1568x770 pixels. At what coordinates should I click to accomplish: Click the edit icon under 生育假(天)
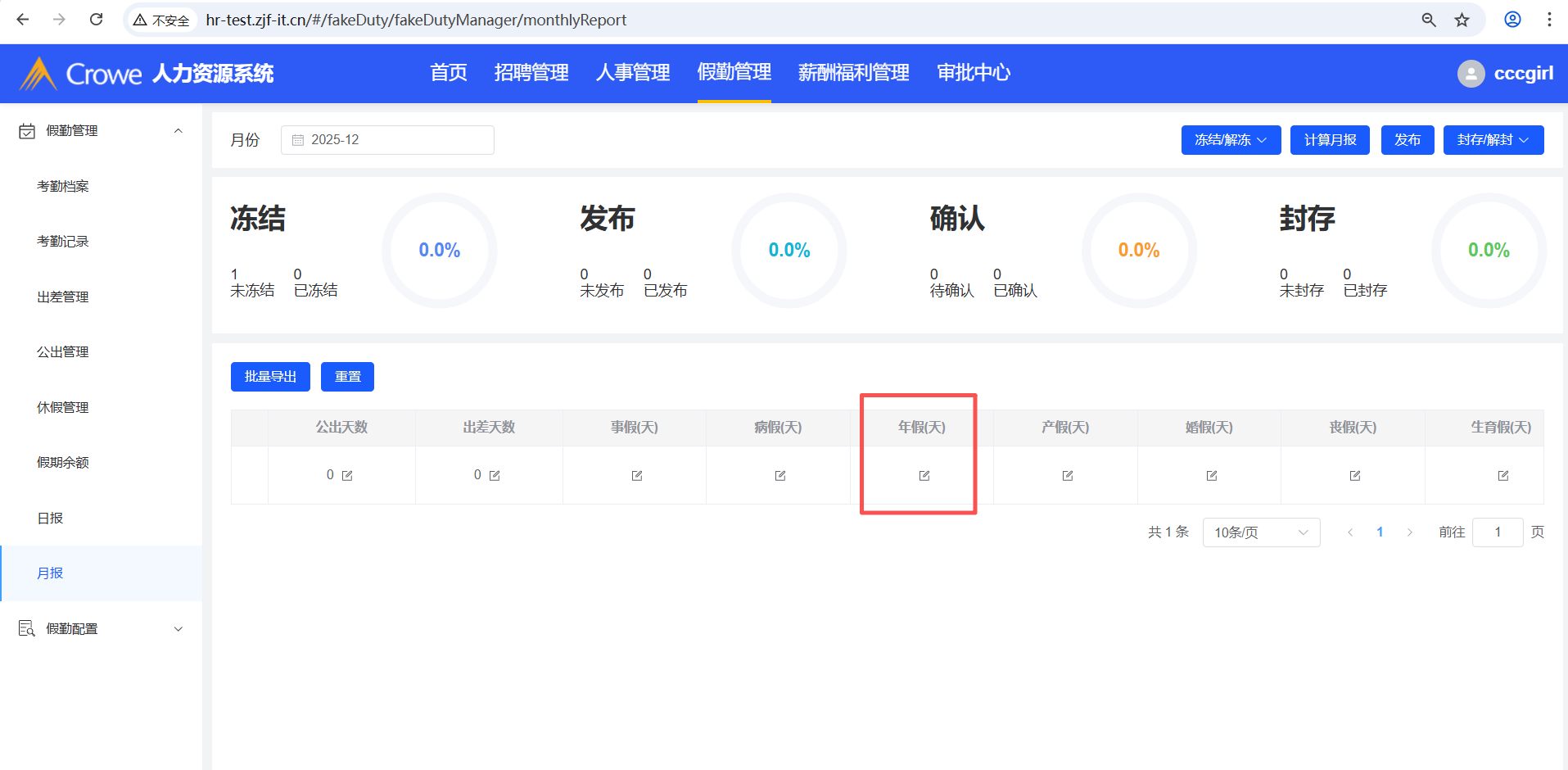[x=1503, y=475]
